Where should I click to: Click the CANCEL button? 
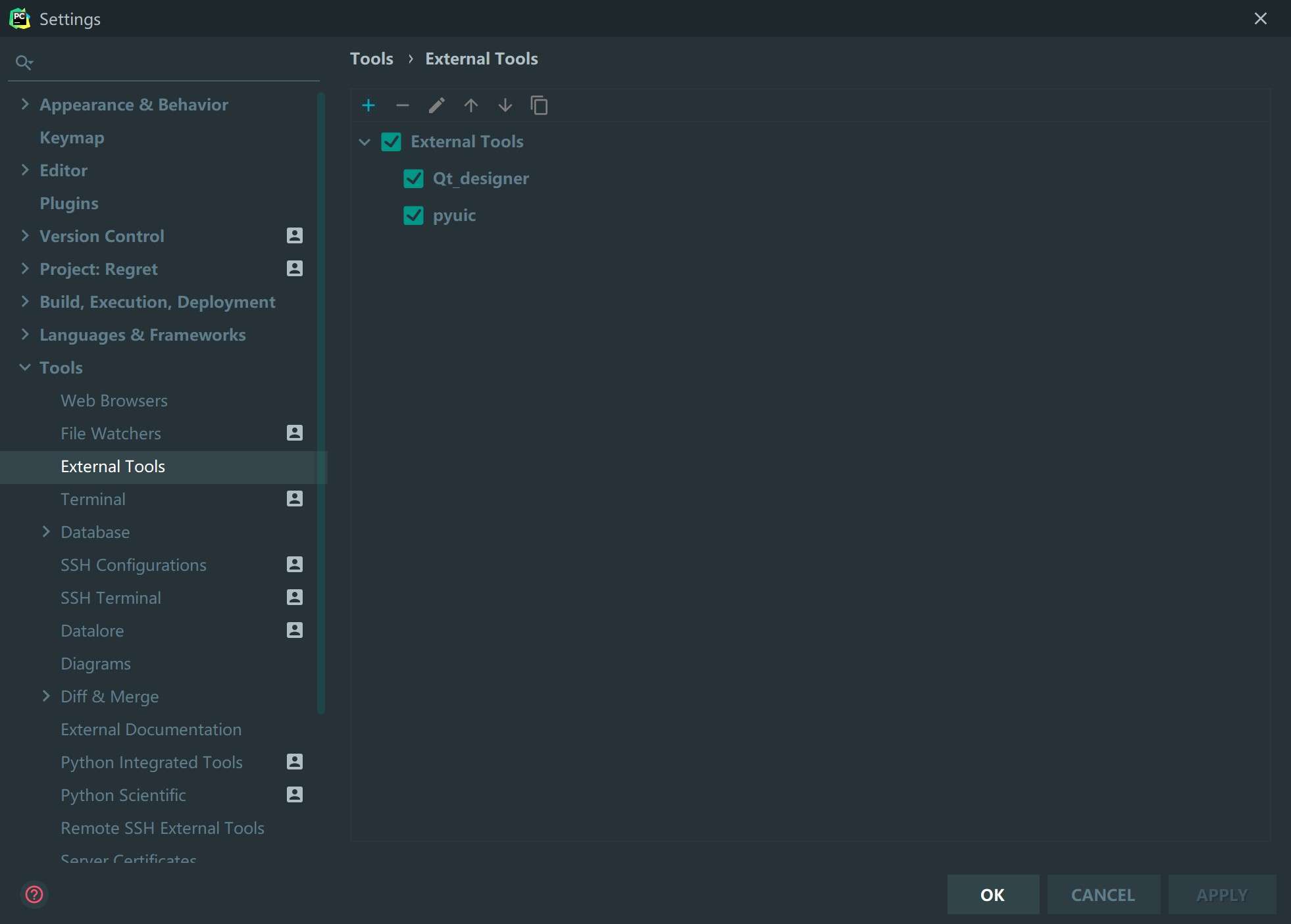[1103, 894]
